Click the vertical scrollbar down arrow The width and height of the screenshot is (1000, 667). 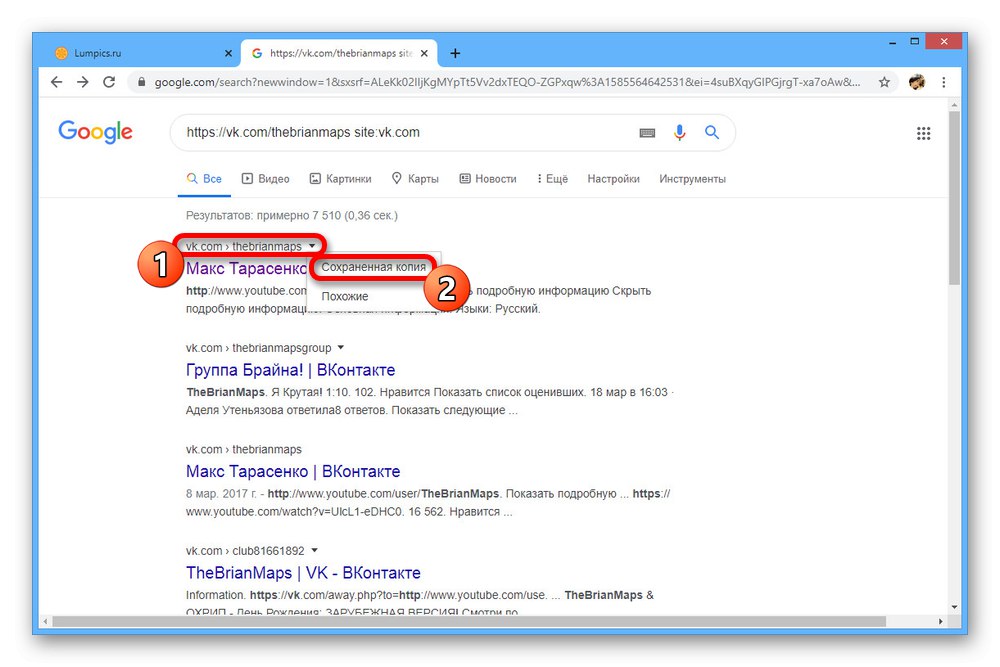click(x=954, y=607)
